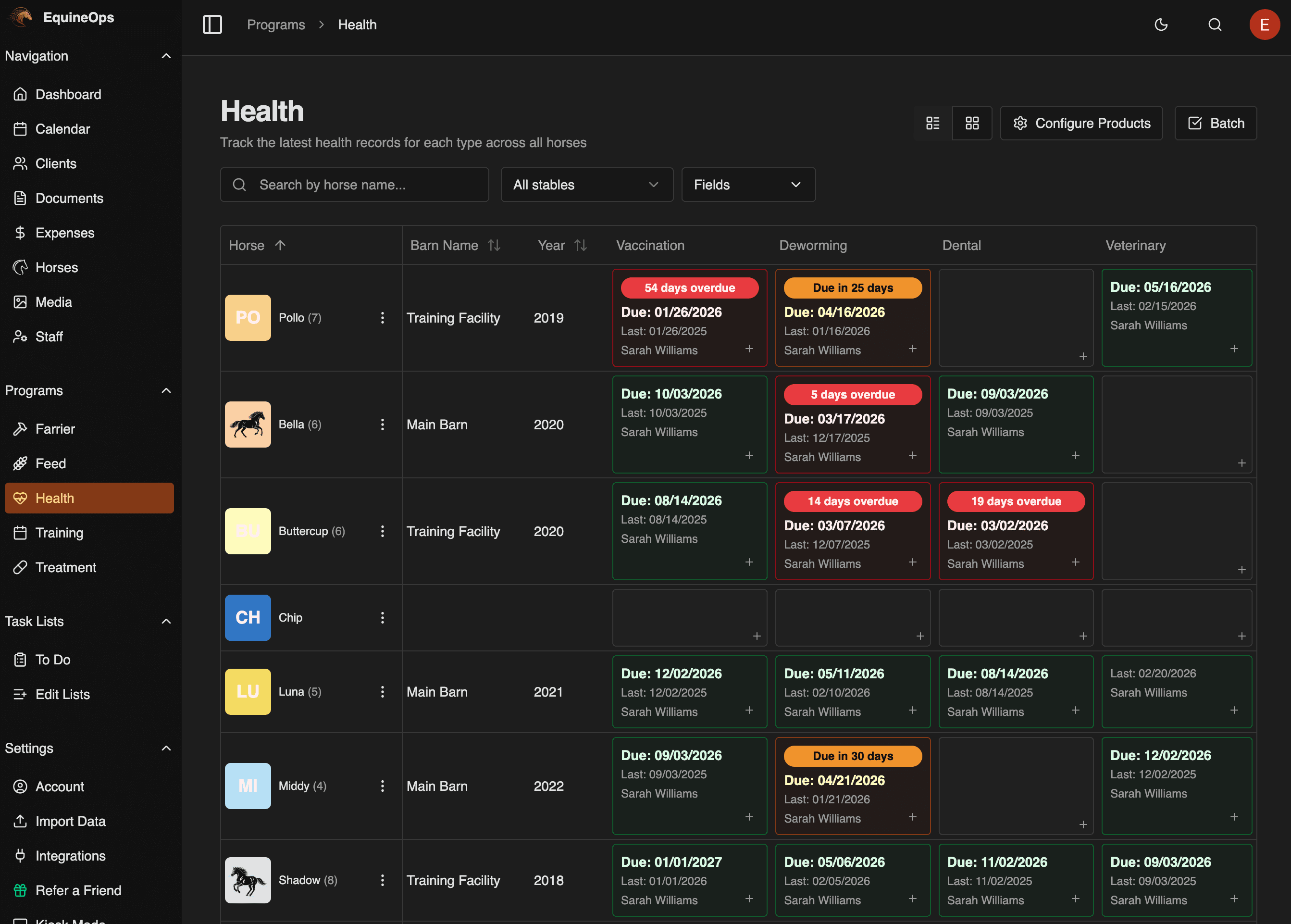Click the Batch button
This screenshot has height=924, width=1291.
[x=1216, y=123]
